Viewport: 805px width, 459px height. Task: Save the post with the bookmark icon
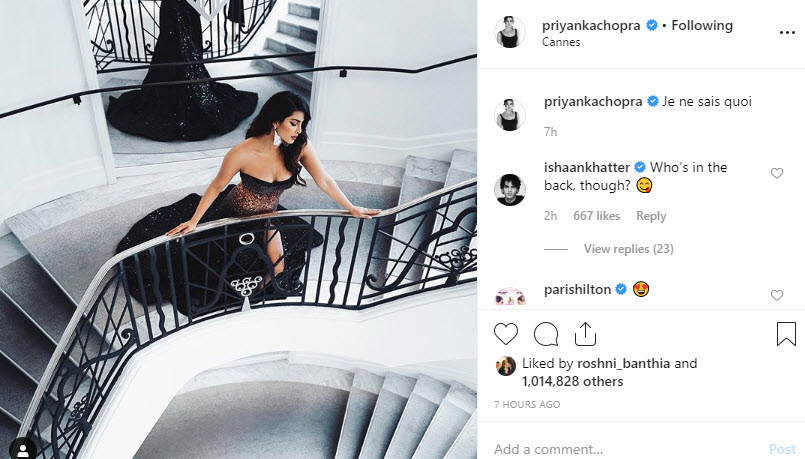[x=786, y=334]
